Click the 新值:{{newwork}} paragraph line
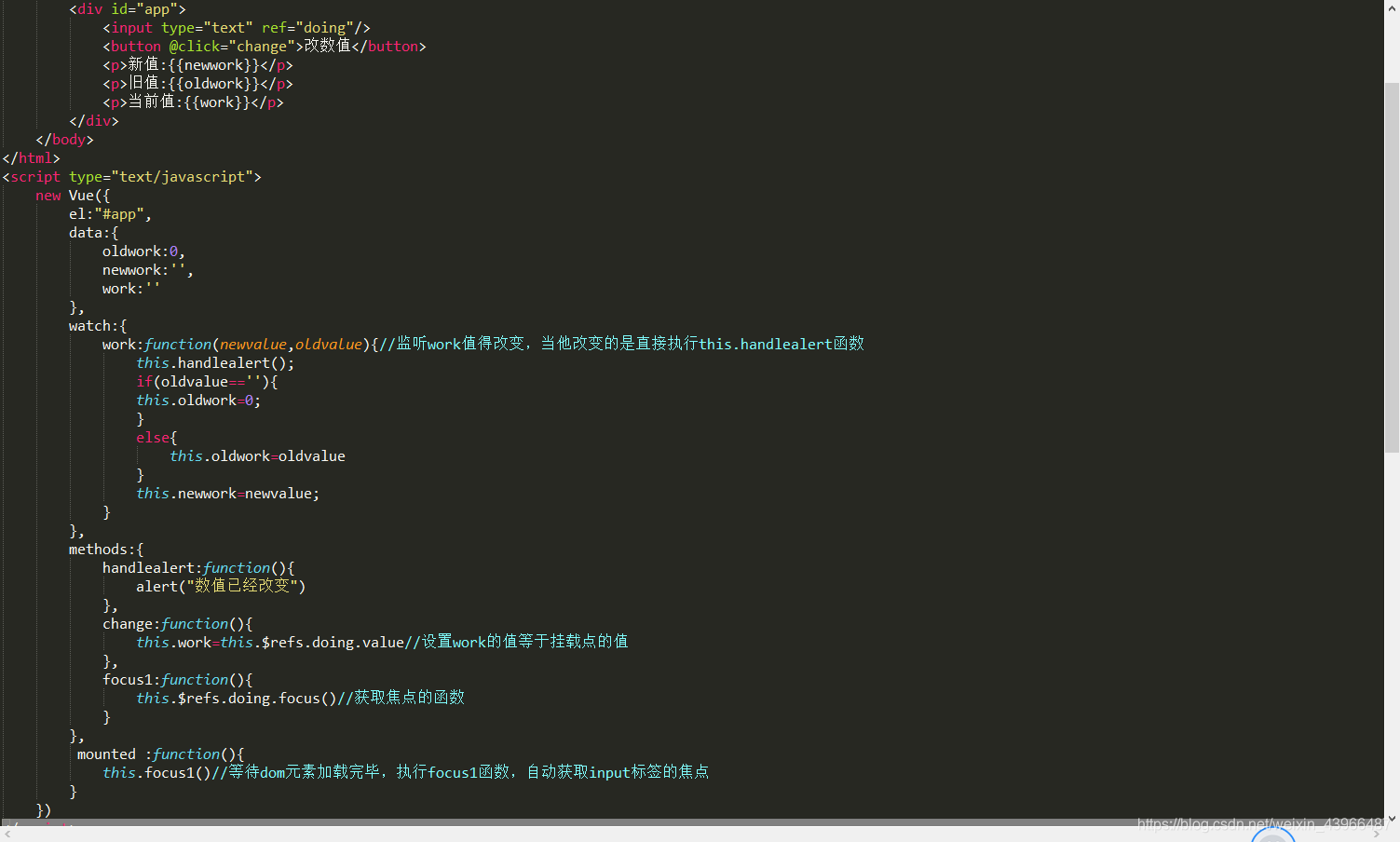Image resolution: width=1400 pixels, height=842 pixels. click(197, 65)
